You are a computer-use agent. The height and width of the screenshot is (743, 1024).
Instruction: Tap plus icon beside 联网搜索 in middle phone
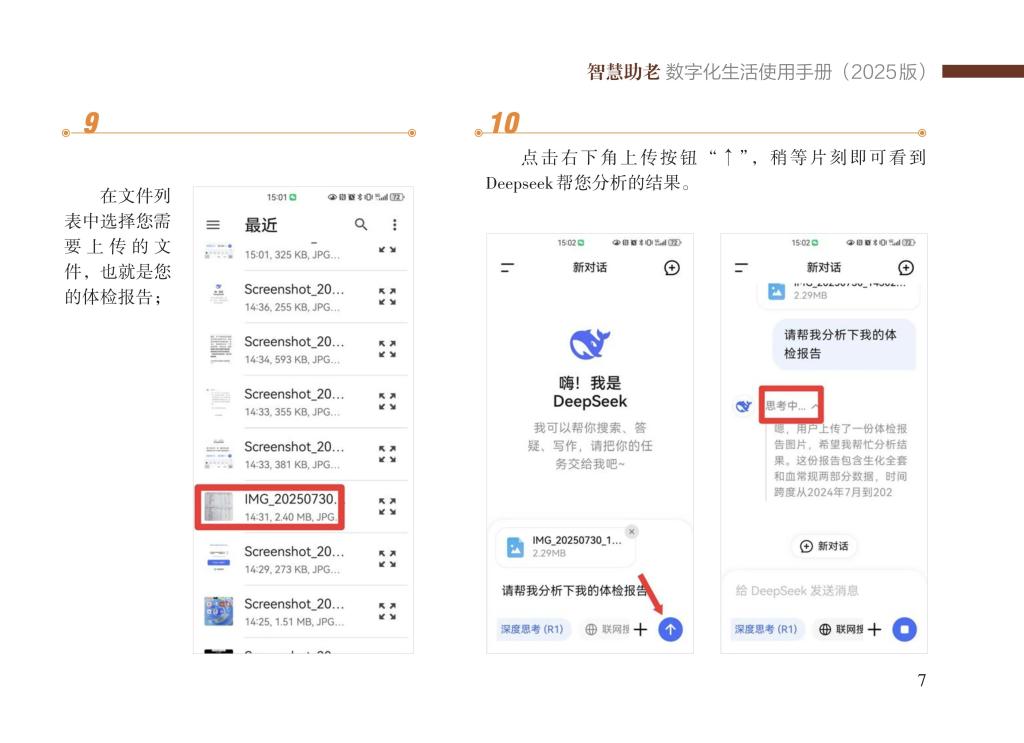coord(640,629)
